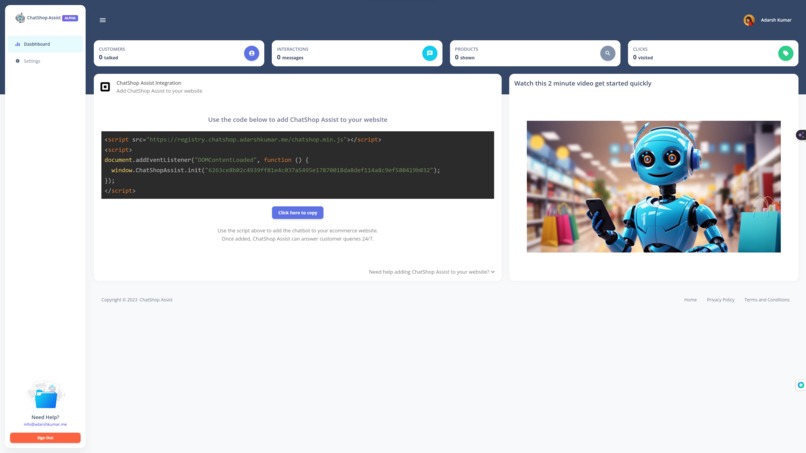The height and width of the screenshot is (453, 806).
Task: Click the Settings gear icon in sidebar
Action: tap(17, 61)
